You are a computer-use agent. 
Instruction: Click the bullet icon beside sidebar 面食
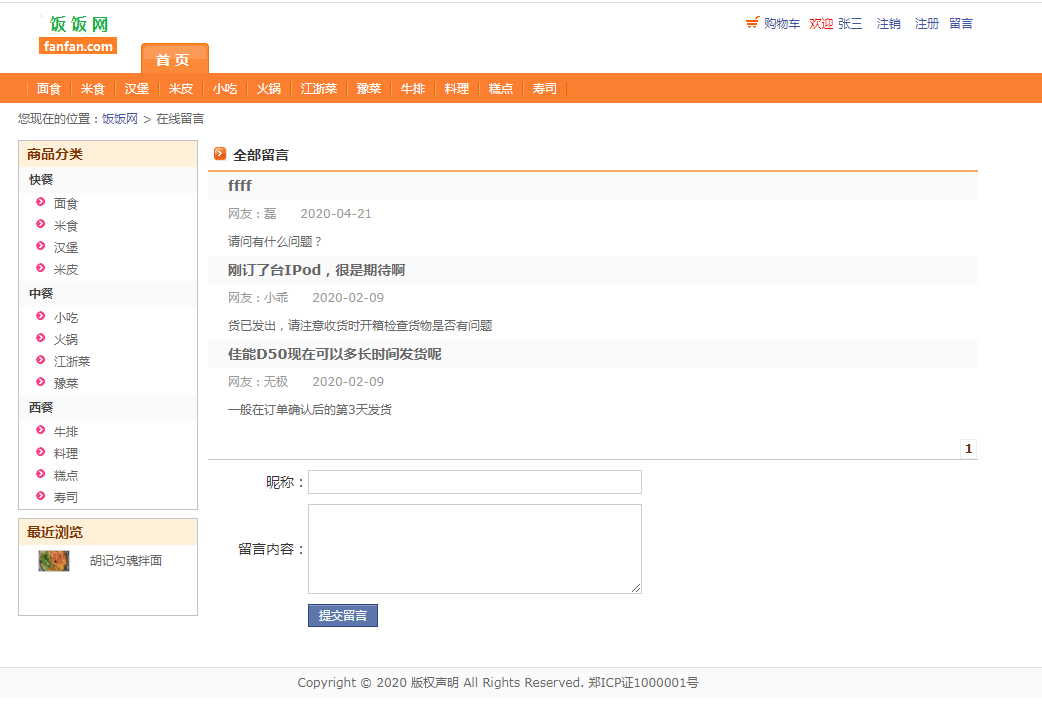tap(41, 202)
